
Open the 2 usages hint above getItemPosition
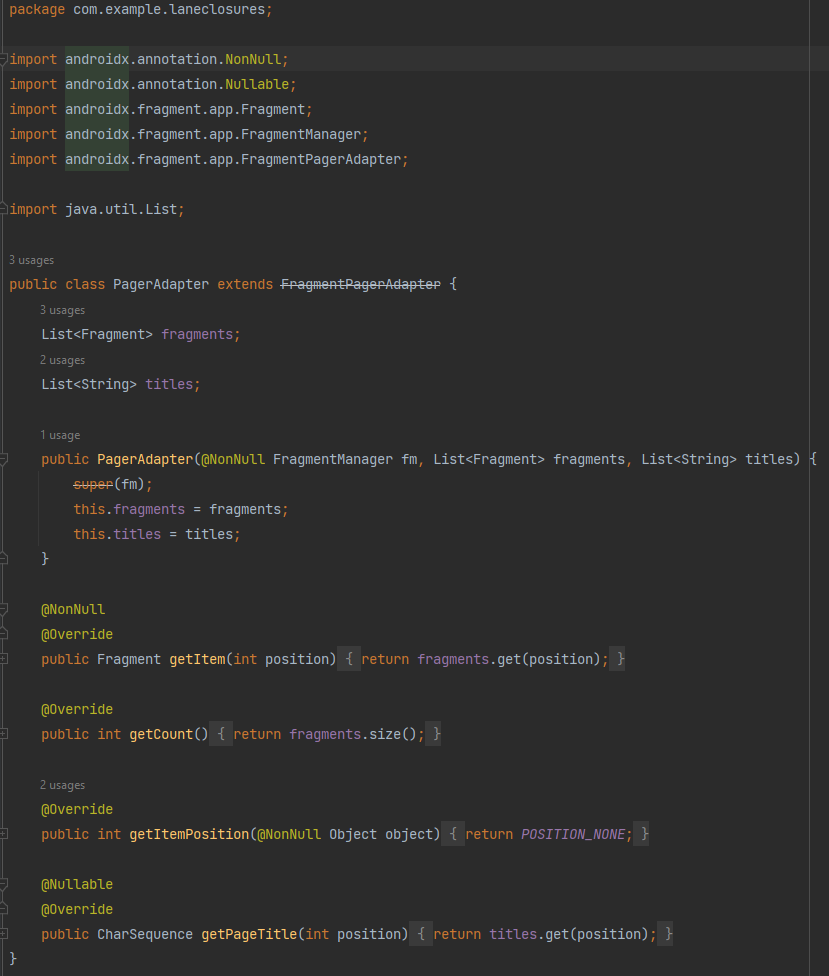[x=62, y=785]
